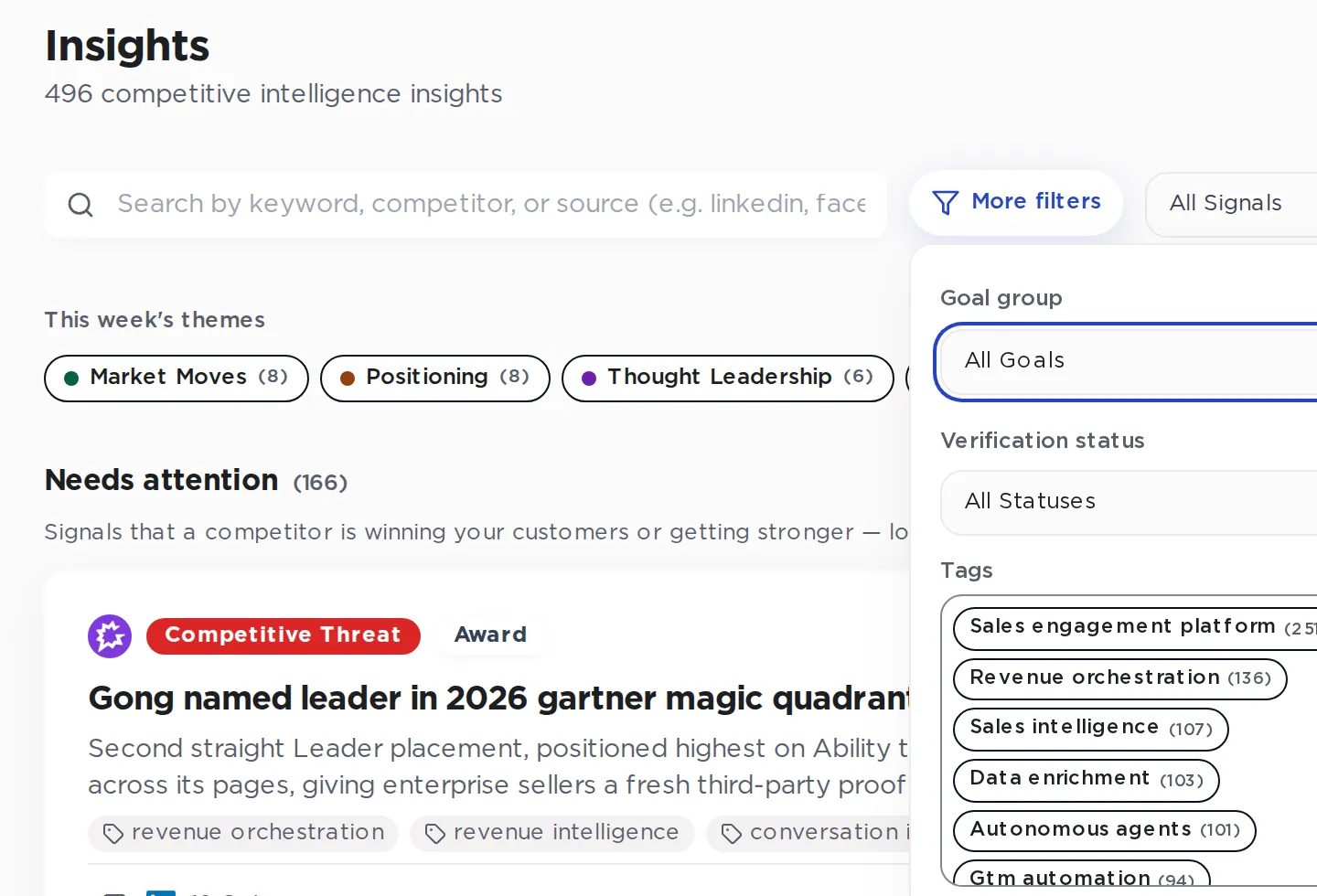Click the Award label
This screenshot has height=896, width=1317.
(491, 635)
